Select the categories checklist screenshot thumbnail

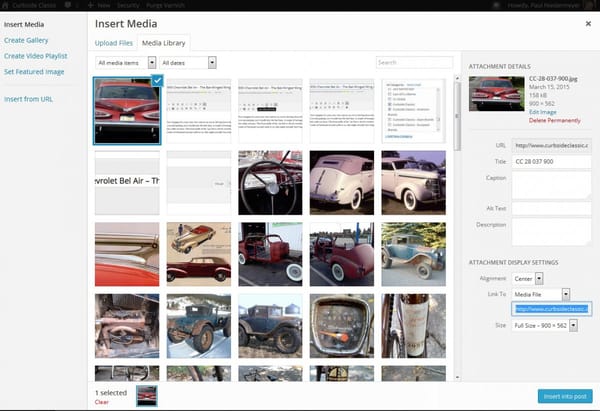413,111
